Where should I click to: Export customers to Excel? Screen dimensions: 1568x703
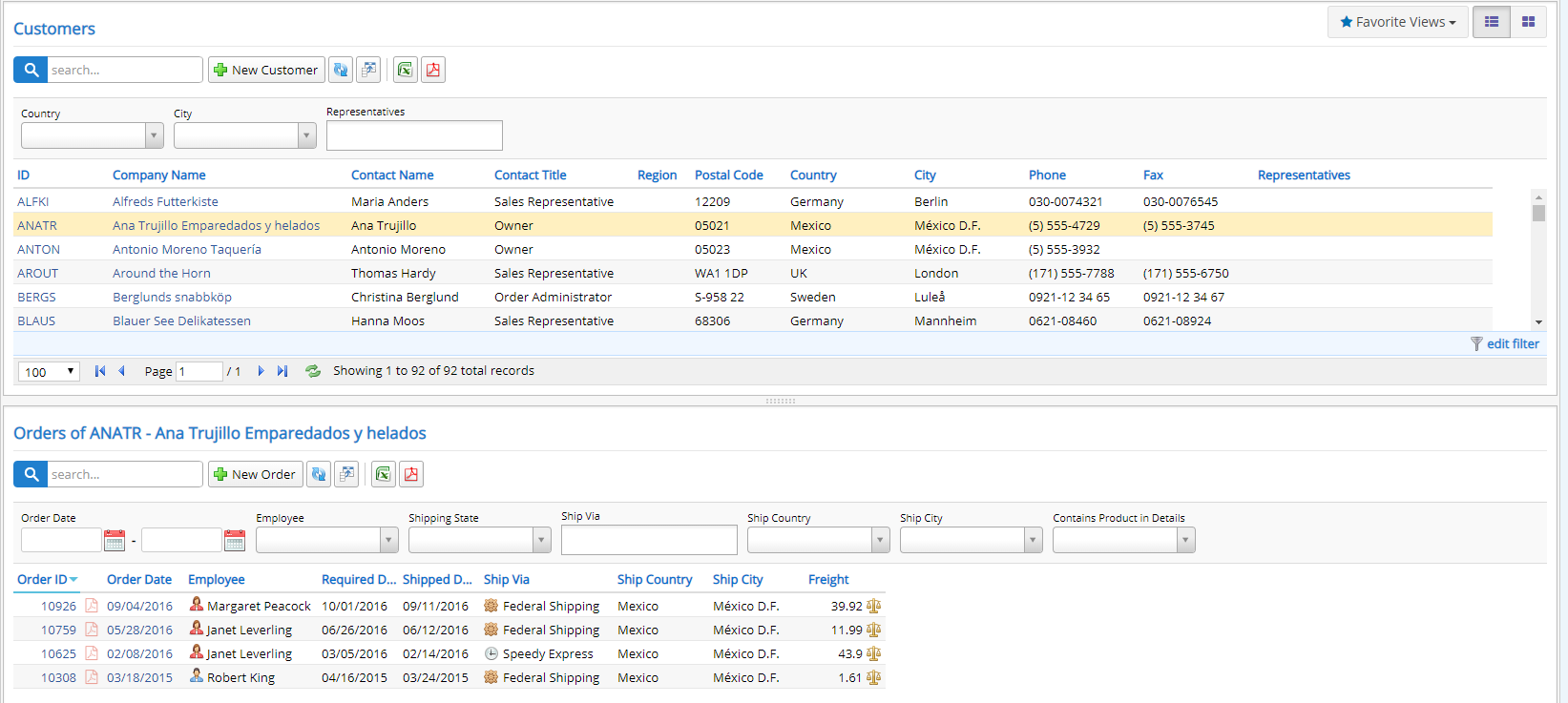[x=406, y=70]
